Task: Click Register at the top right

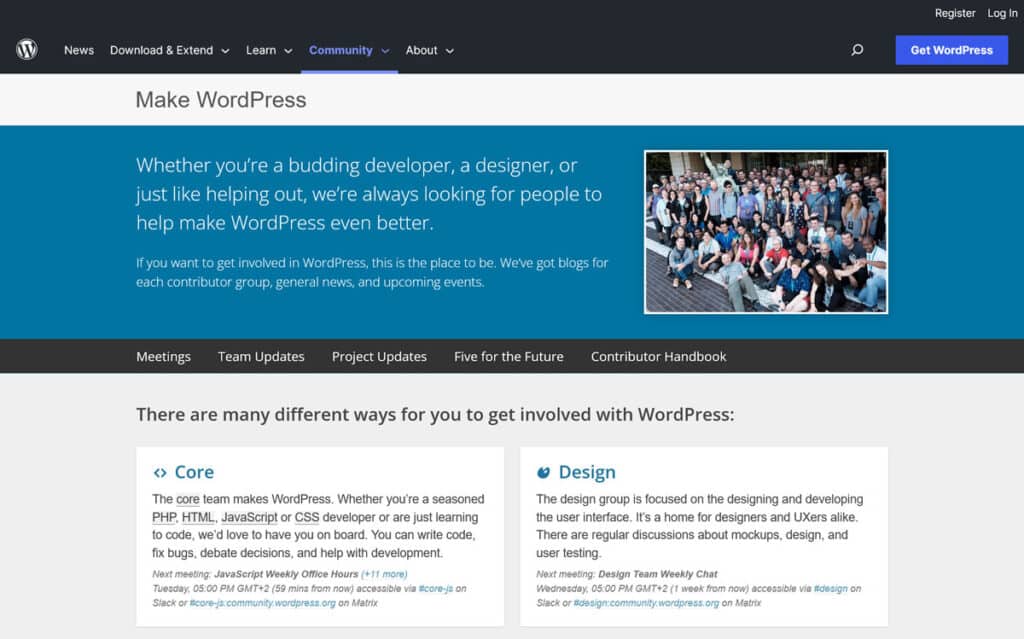Action: pyautogui.click(x=955, y=13)
